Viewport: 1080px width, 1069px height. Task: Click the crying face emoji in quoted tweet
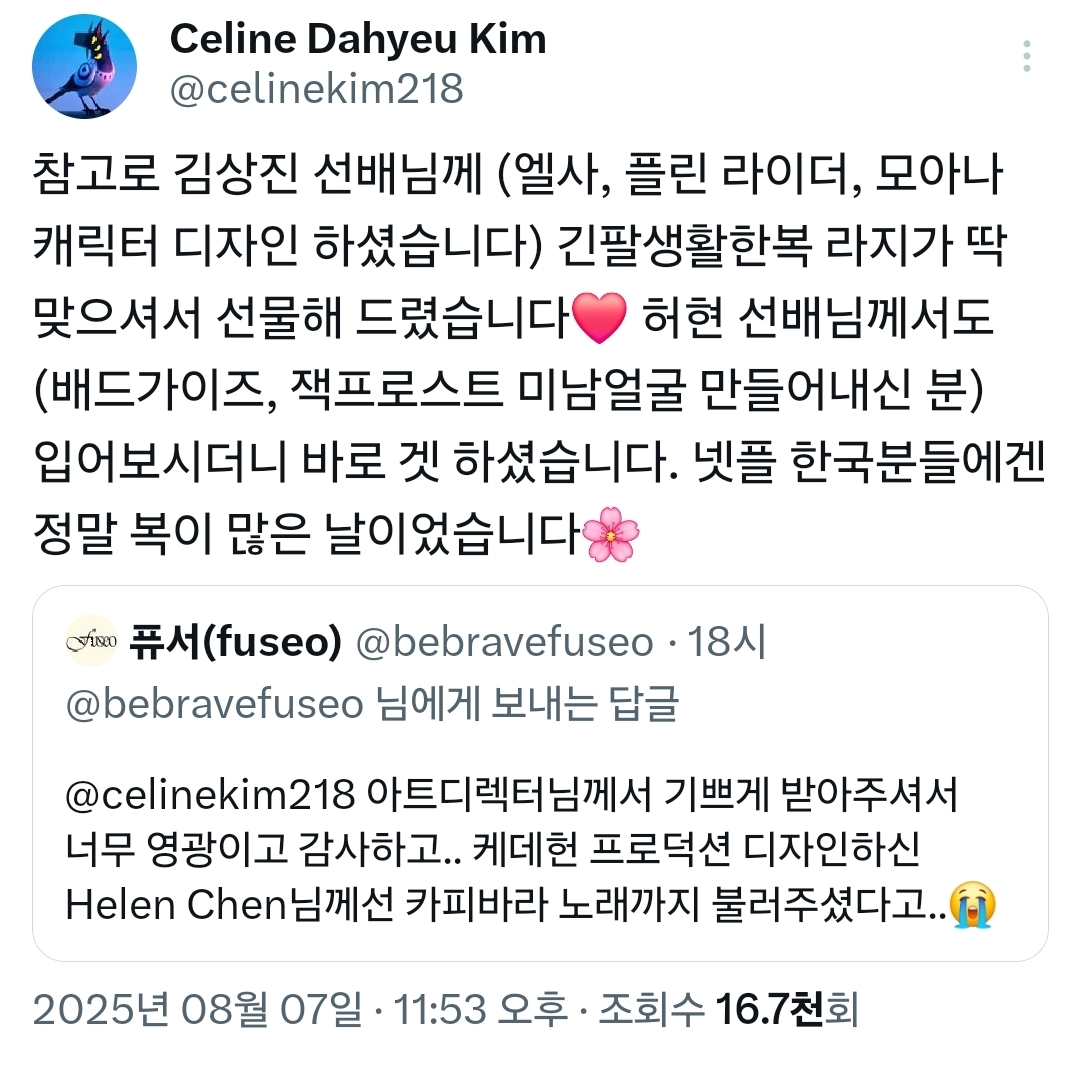(973, 904)
